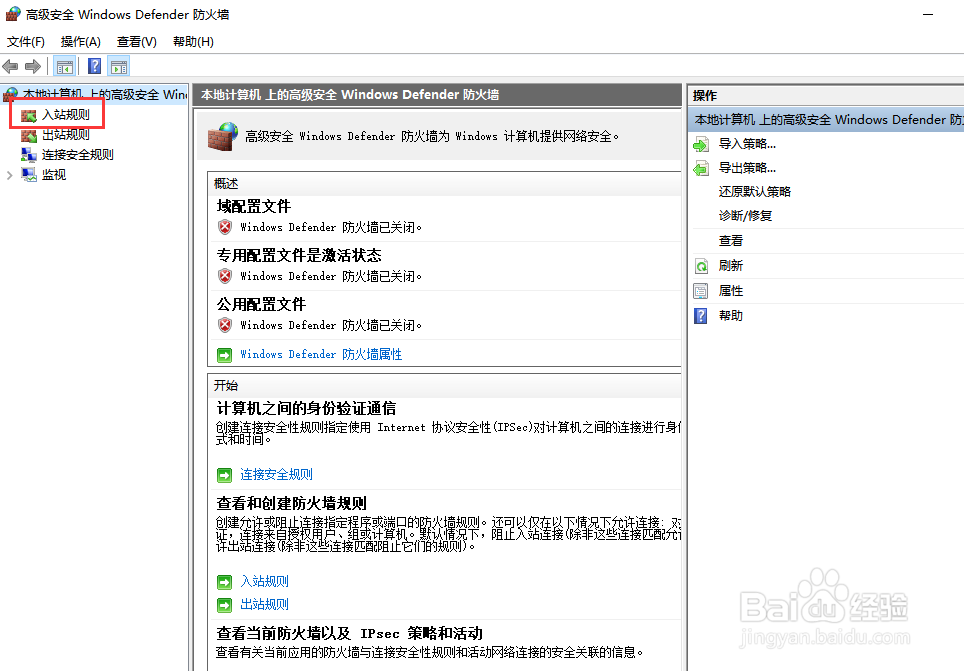Open the 连接安全规则 link in 开始 section
Image resolution: width=964 pixels, height=671 pixels.
click(x=277, y=475)
